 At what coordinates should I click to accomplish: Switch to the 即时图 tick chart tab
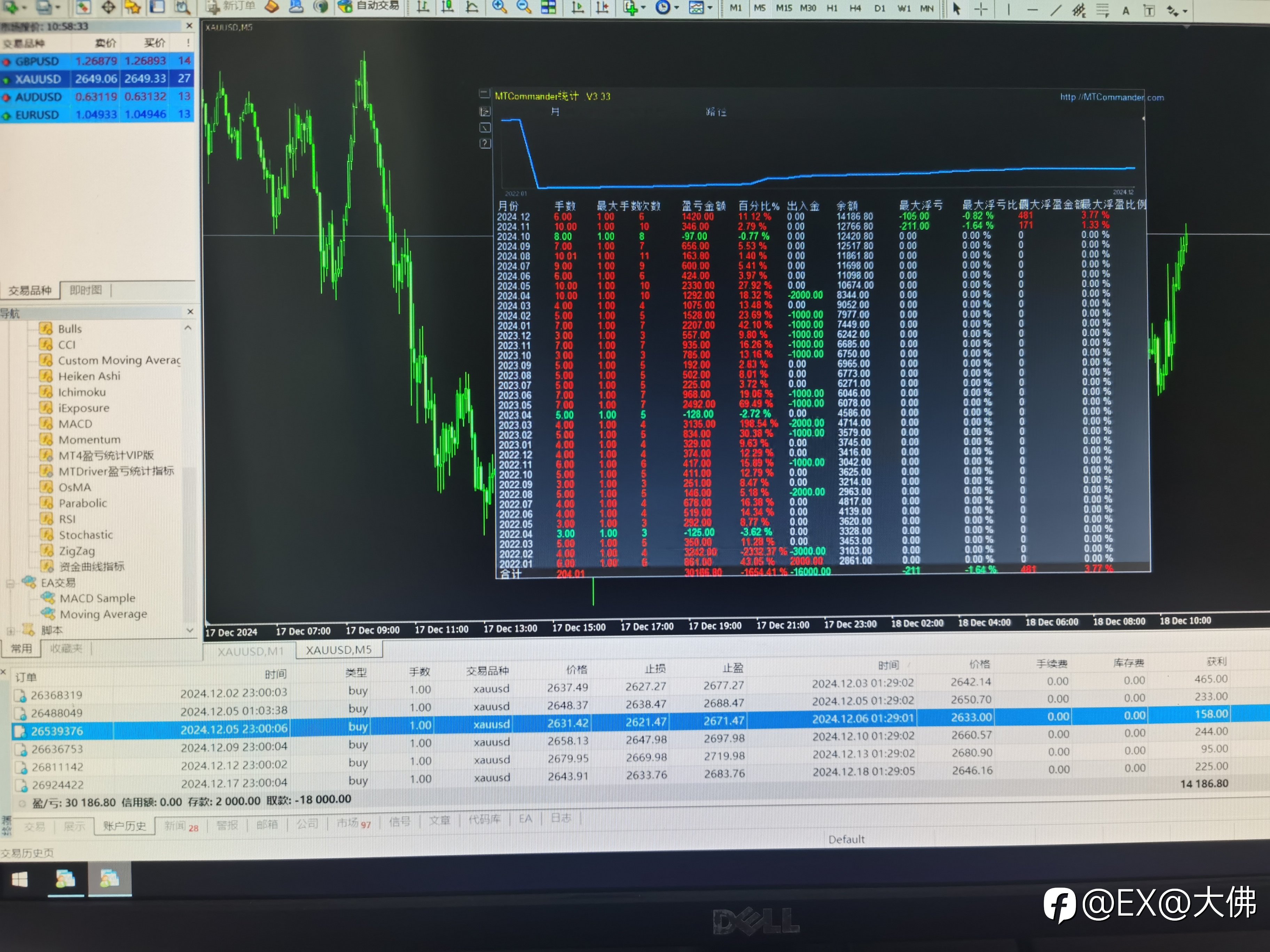86,290
